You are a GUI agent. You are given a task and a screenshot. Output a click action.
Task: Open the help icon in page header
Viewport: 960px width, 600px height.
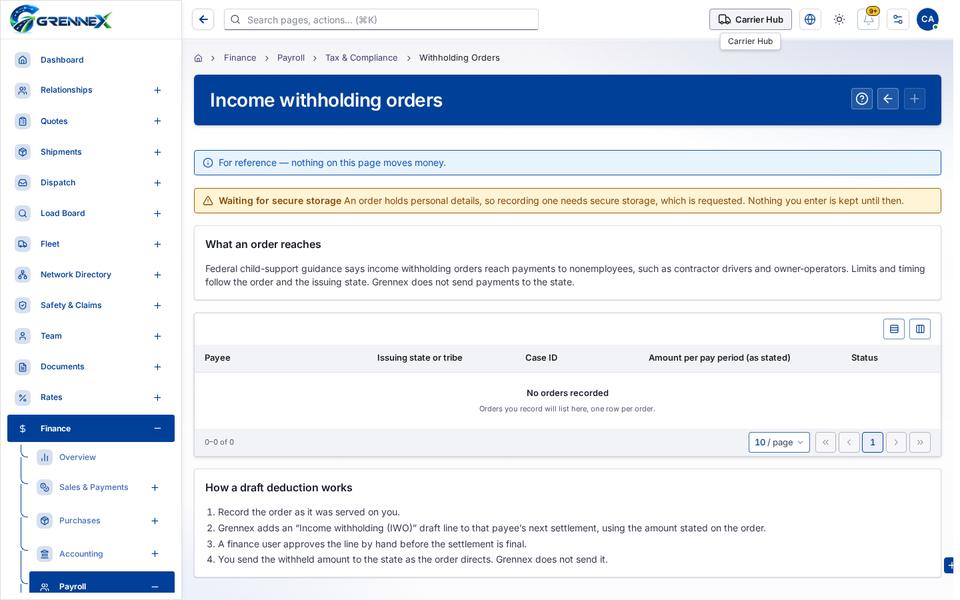[861, 99]
